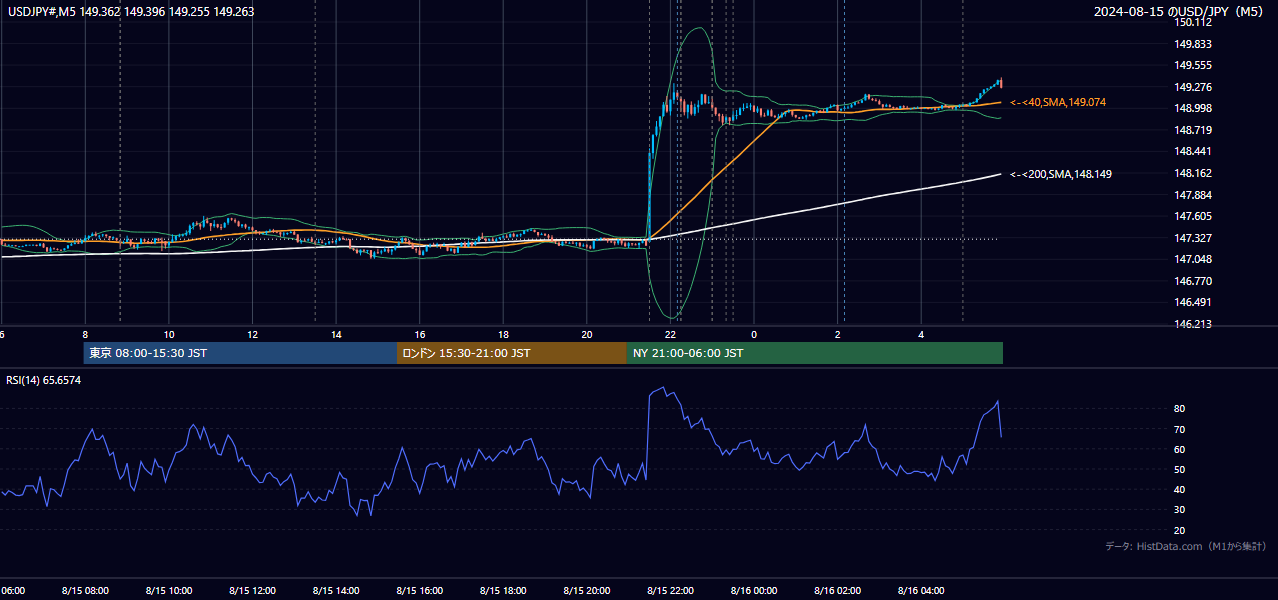Click the bottom time label 8/16 00:00
Viewport: 1278px width, 600px height.
pos(754,591)
